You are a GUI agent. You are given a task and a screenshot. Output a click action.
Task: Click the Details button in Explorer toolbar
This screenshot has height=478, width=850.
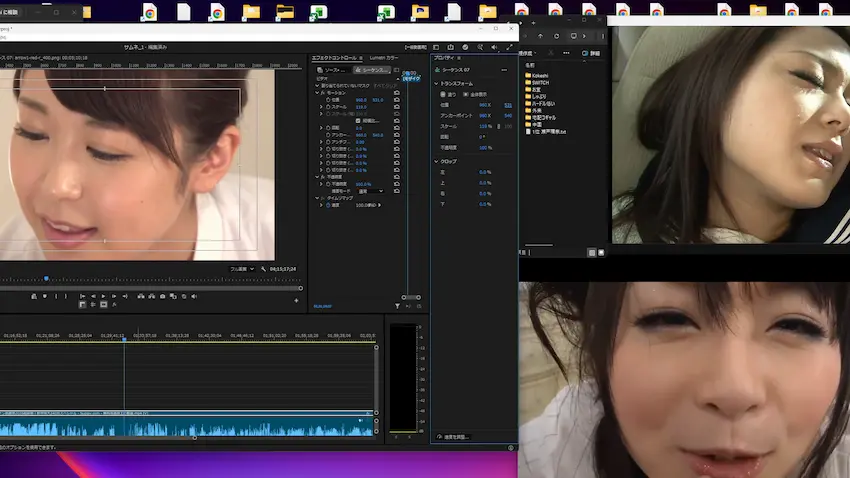(x=591, y=53)
